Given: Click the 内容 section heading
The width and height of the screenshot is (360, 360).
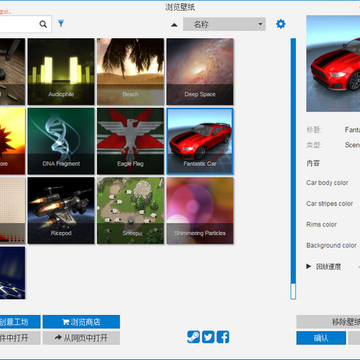Looking at the screenshot, I should pyautogui.click(x=313, y=163).
